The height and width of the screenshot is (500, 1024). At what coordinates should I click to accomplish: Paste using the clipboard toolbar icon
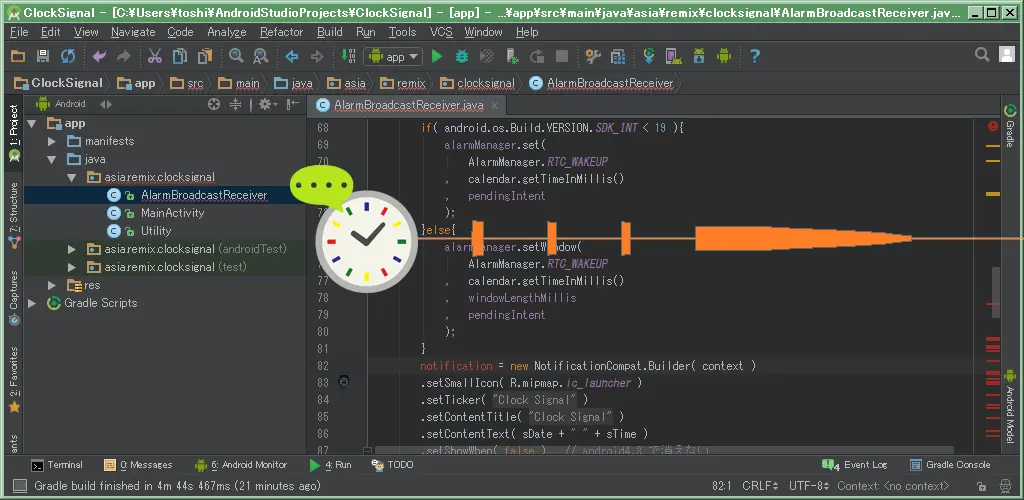tap(205, 57)
